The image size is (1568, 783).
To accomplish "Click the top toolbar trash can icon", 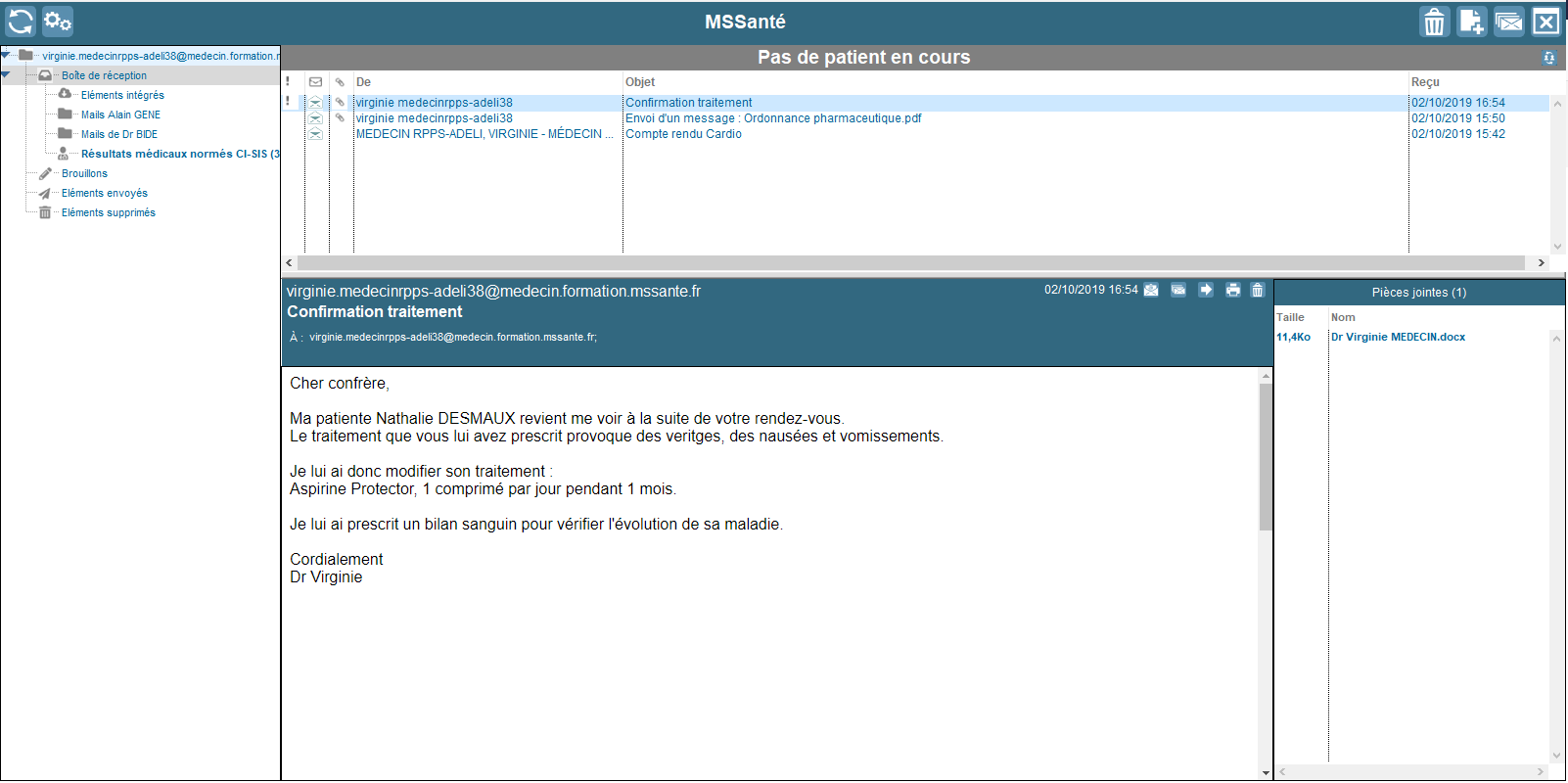I will pos(1434,22).
